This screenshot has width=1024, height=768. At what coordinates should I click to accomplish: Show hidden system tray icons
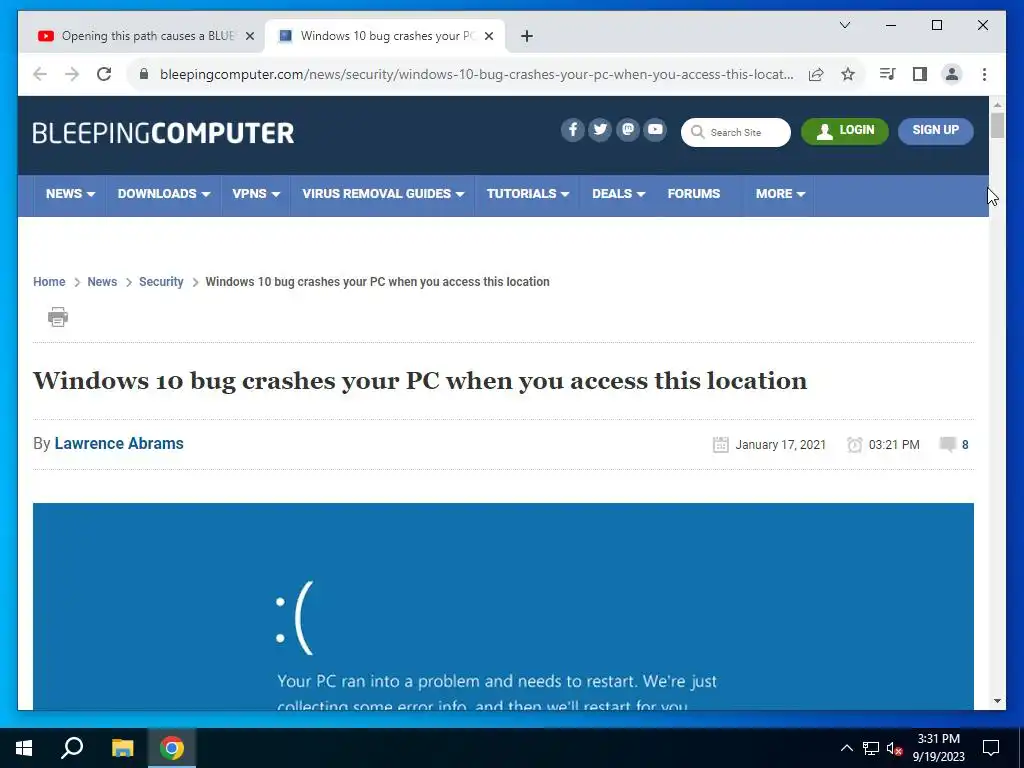[846, 748]
